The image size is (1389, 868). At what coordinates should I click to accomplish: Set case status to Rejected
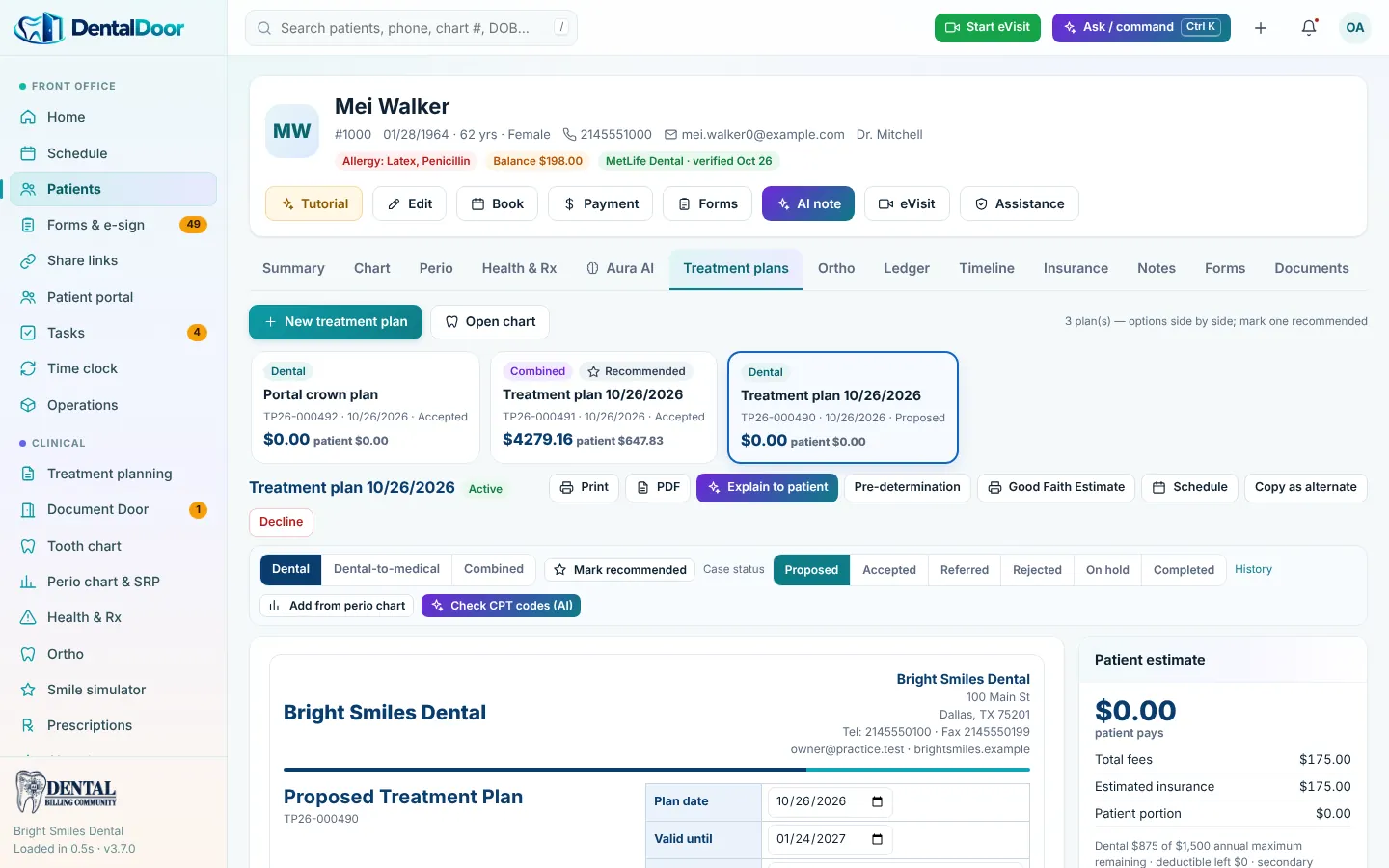click(1037, 570)
